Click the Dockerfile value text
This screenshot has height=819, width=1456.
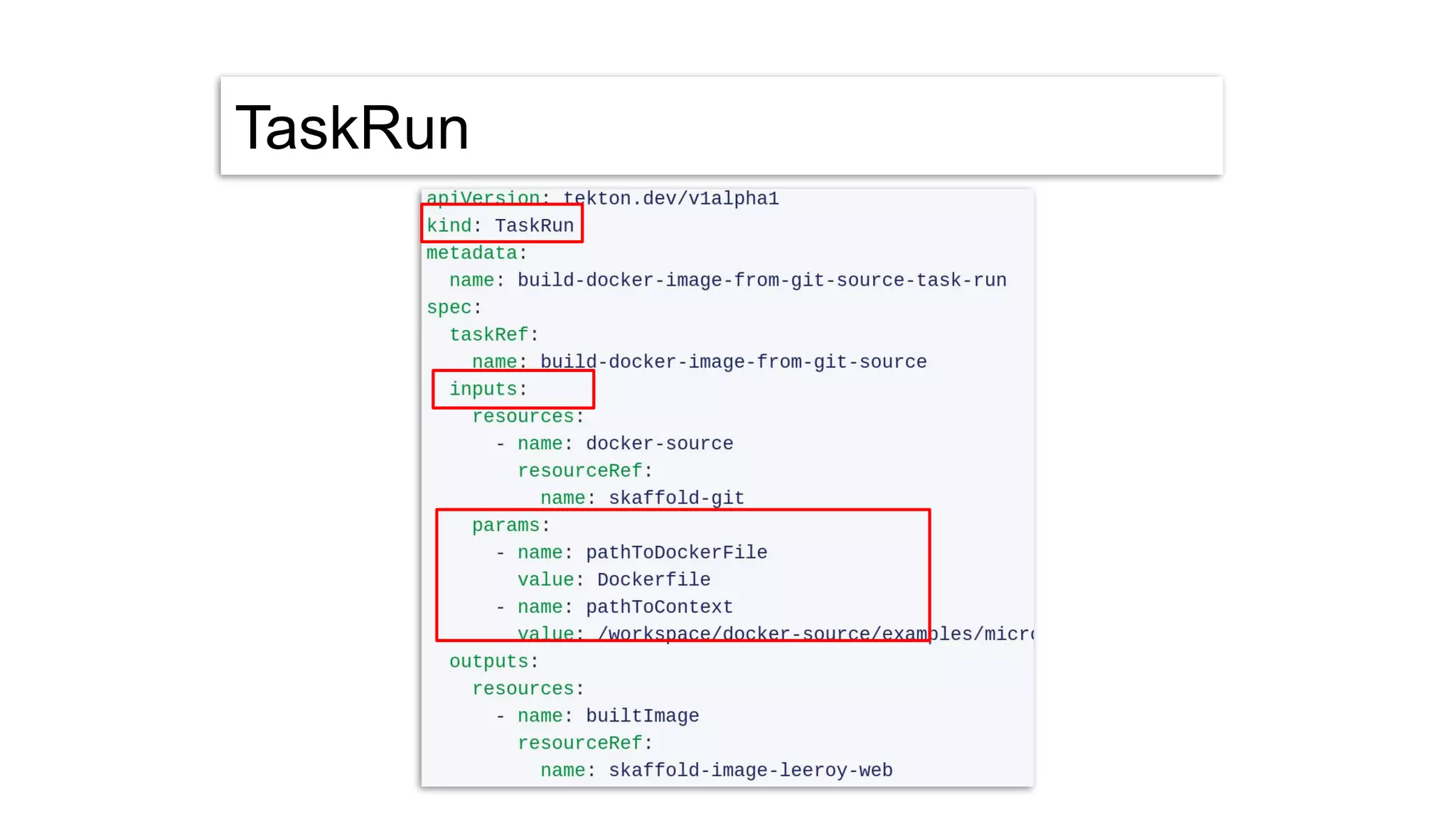coord(653,579)
